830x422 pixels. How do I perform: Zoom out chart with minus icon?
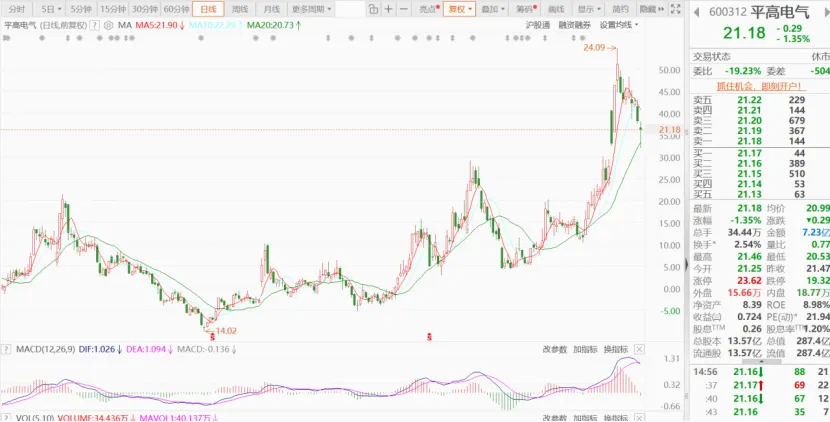click(x=403, y=9)
